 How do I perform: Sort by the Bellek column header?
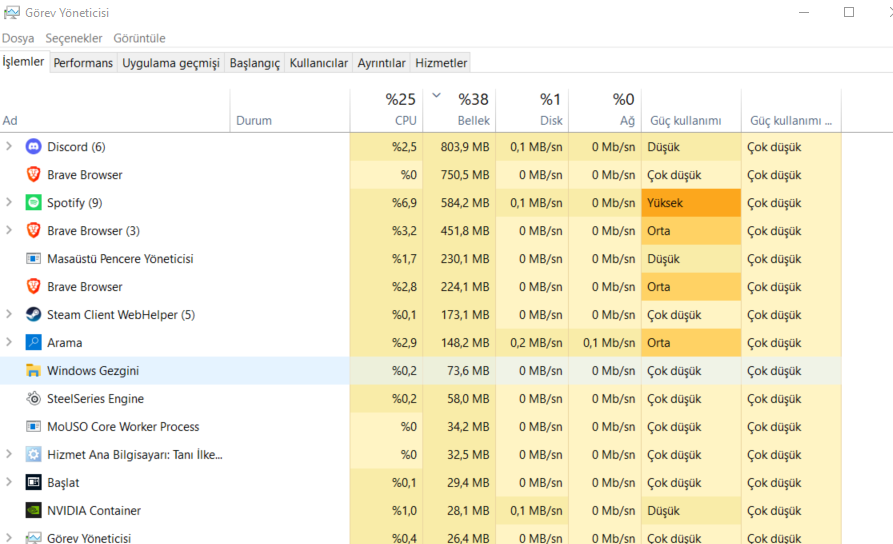[459, 111]
